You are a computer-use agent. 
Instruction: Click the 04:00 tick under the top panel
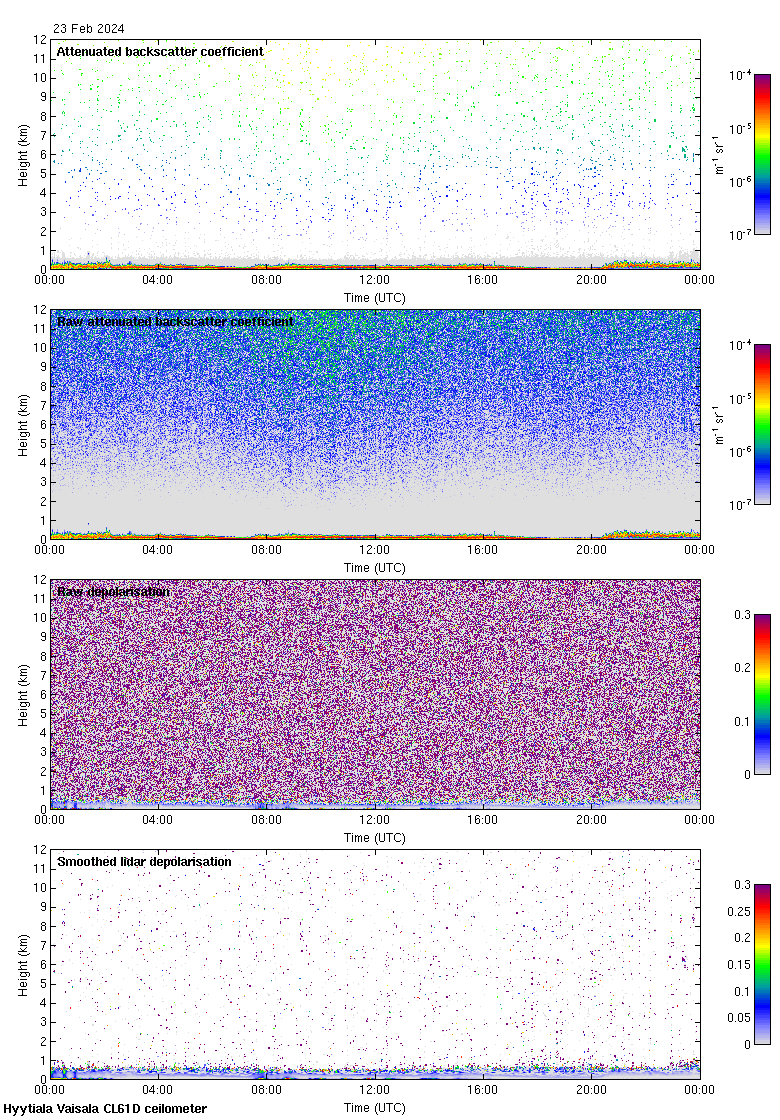pyautogui.click(x=158, y=281)
